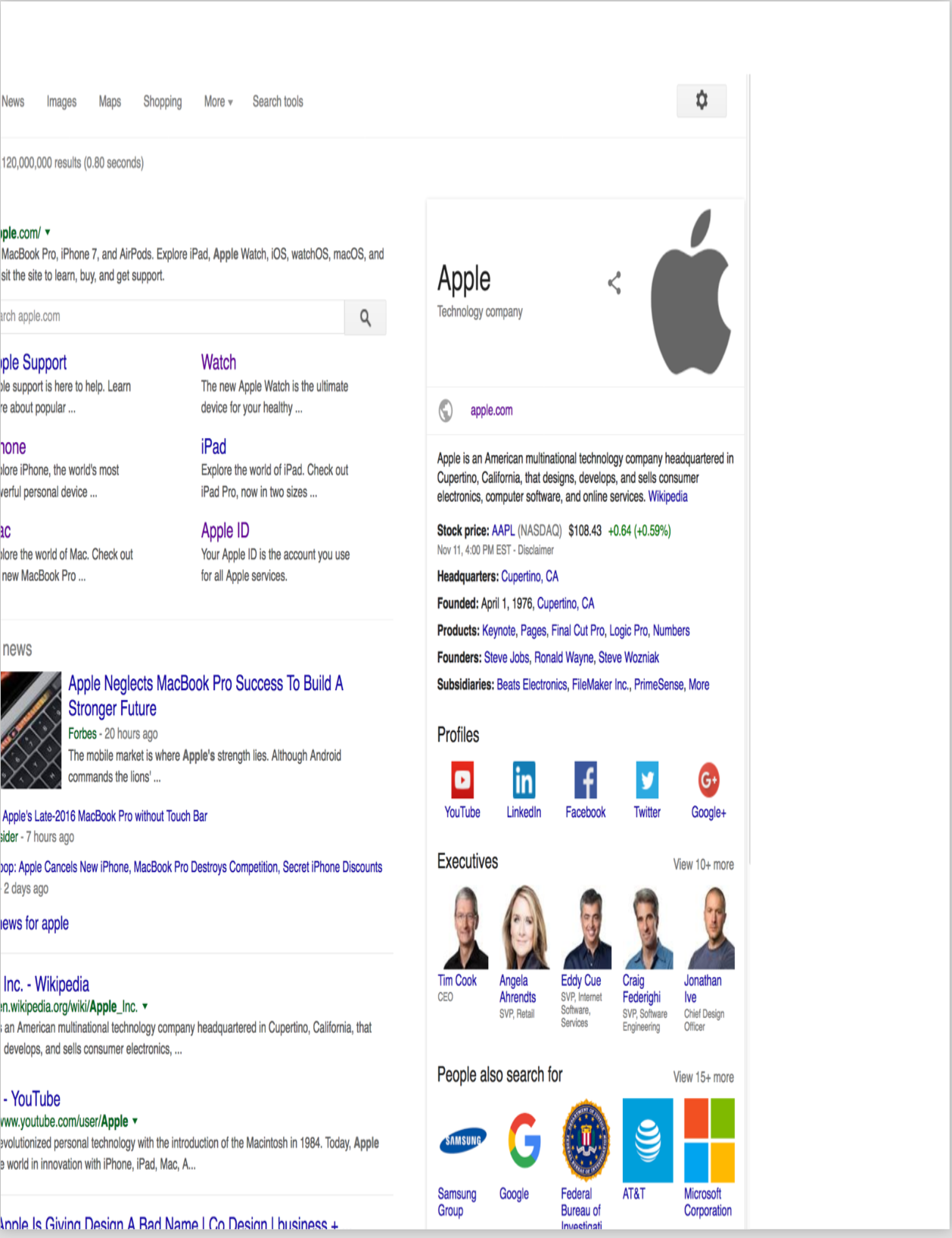Expand arrow beside wikipedia.org/wiki/Apple_Inc. URL
The height and width of the screenshot is (1238, 952).
point(145,1006)
